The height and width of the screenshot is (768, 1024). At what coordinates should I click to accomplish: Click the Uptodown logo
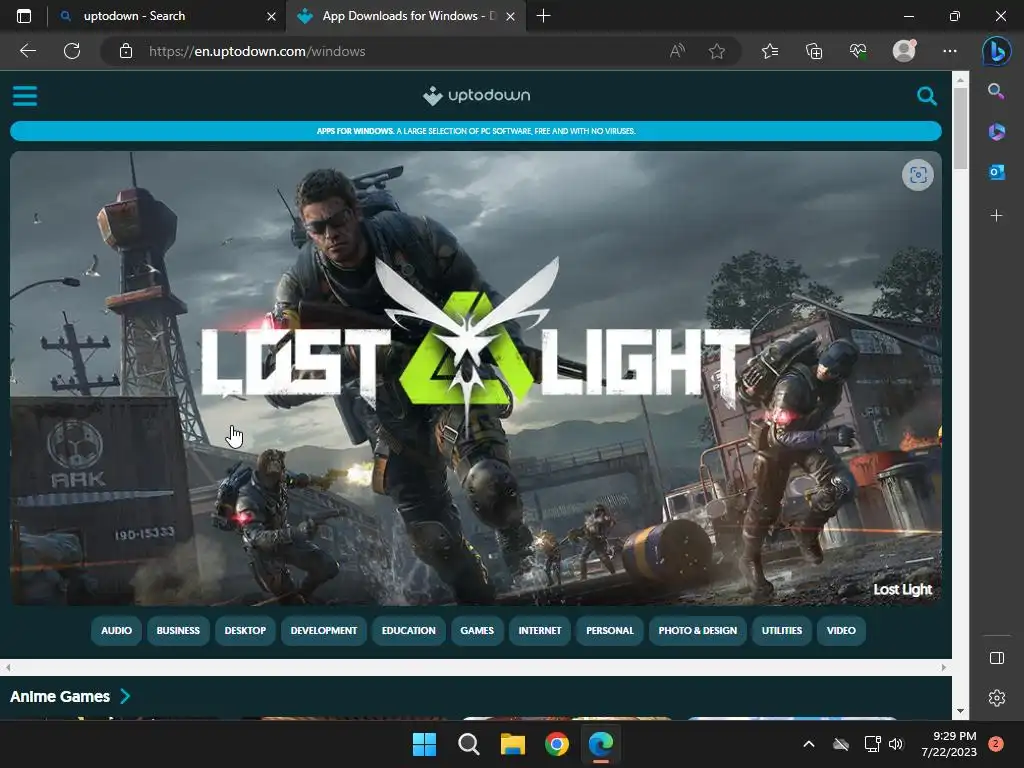point(476,95)
